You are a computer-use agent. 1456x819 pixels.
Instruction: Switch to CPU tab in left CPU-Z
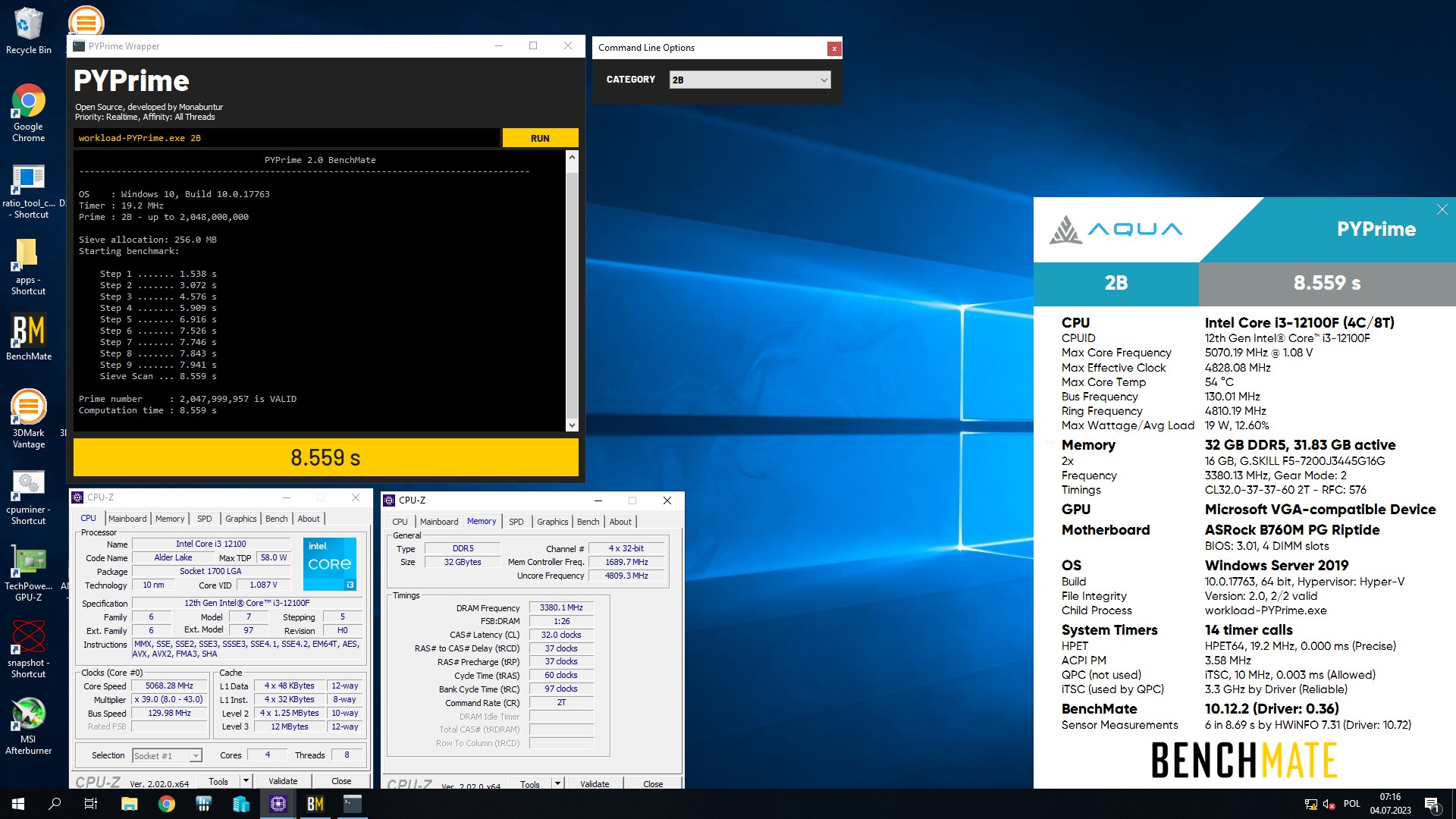click(x=89, y=519)
